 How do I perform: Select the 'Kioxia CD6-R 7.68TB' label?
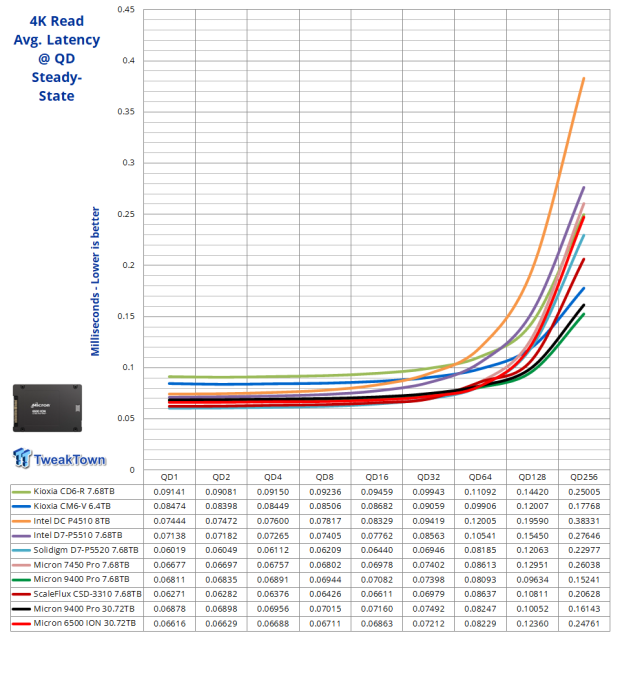(74, 491)
